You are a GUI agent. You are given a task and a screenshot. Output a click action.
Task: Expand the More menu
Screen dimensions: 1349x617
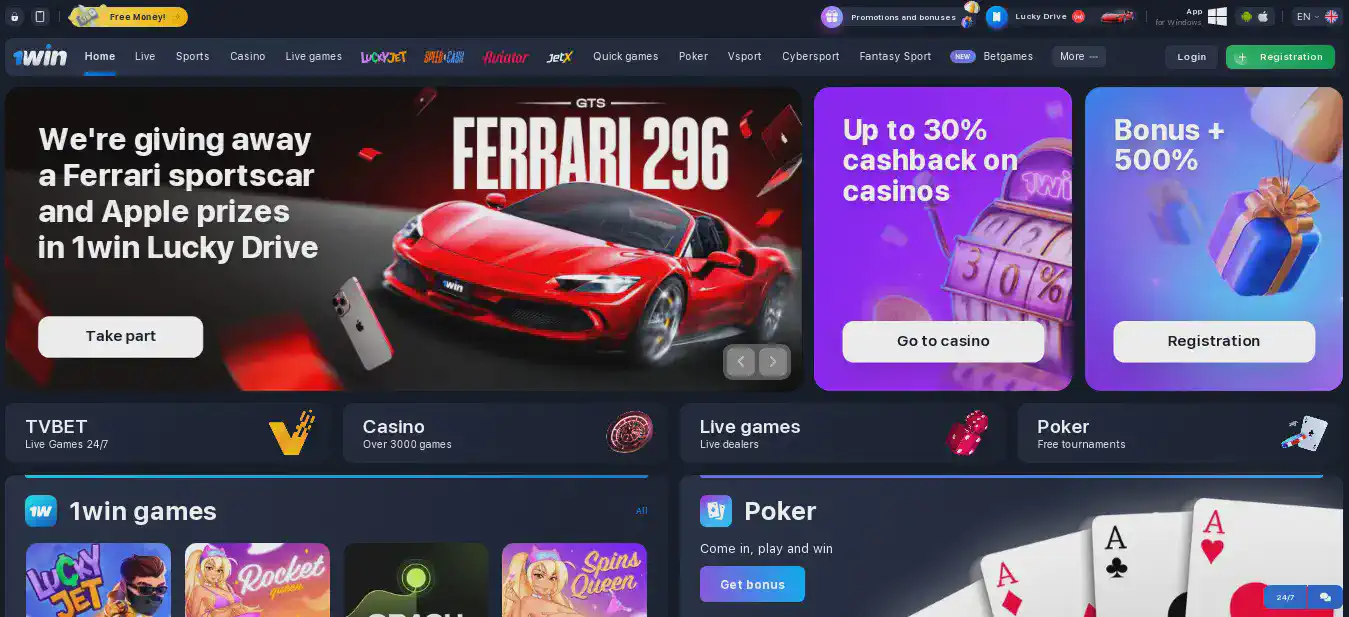coord(1078,57)
